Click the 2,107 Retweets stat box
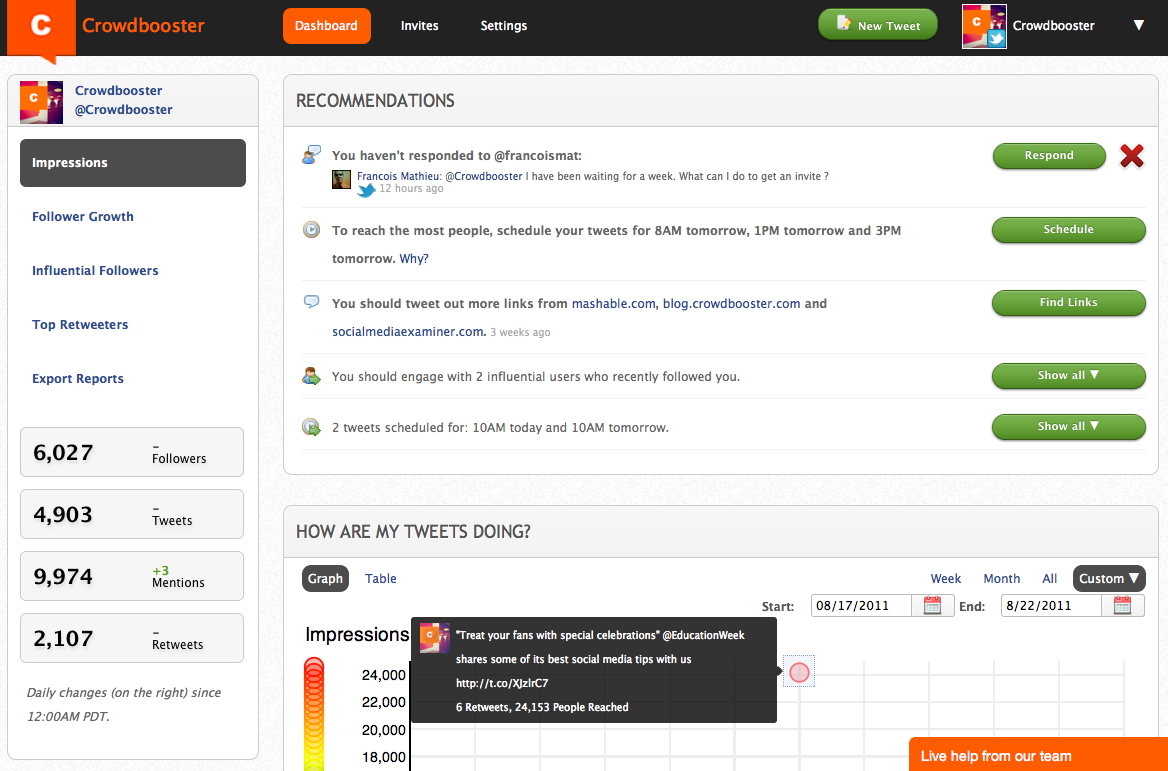The height and width of the screenshot is (771, 1168). (132, 638)
